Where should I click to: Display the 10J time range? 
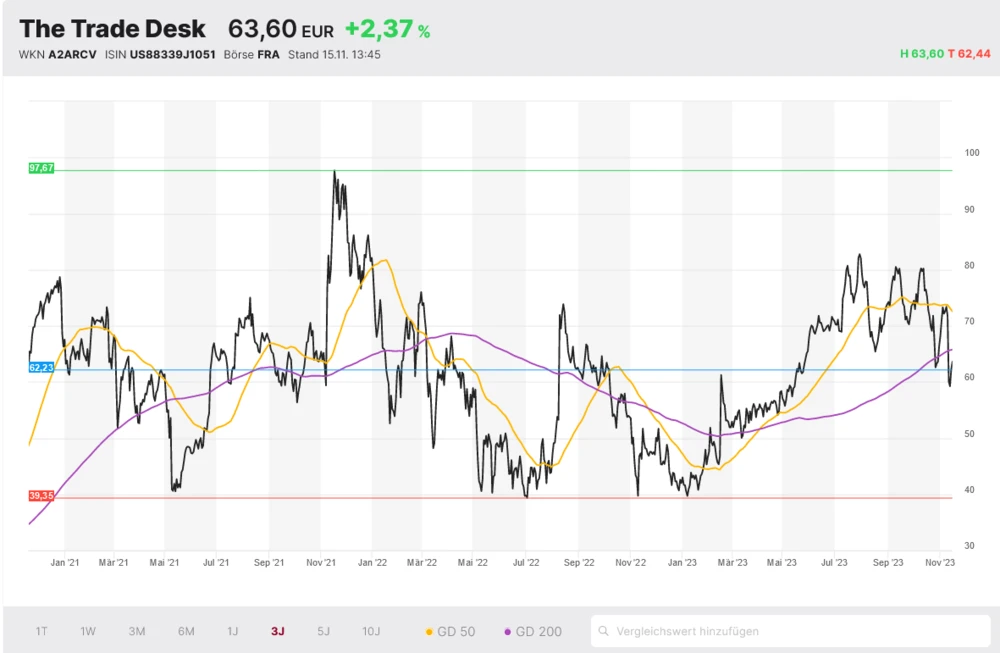click(371, 631)
